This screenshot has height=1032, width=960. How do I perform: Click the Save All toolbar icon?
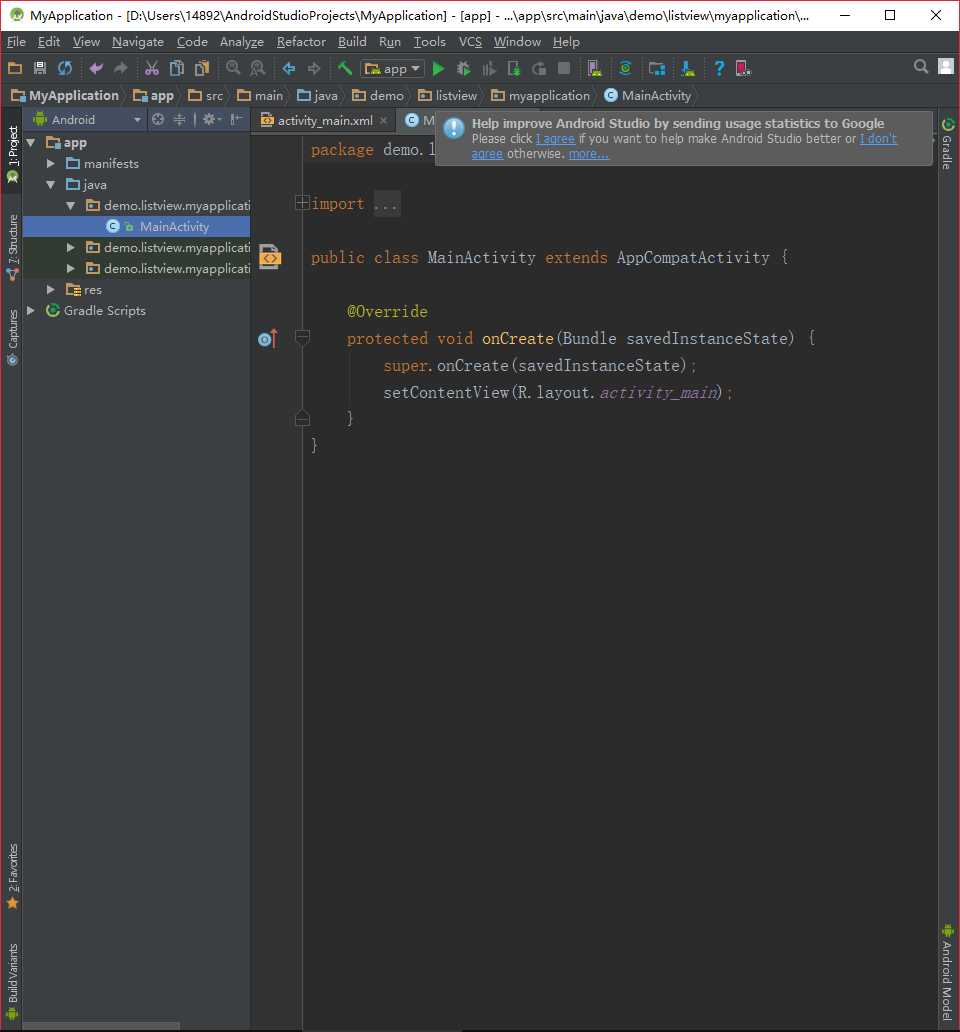40,68
